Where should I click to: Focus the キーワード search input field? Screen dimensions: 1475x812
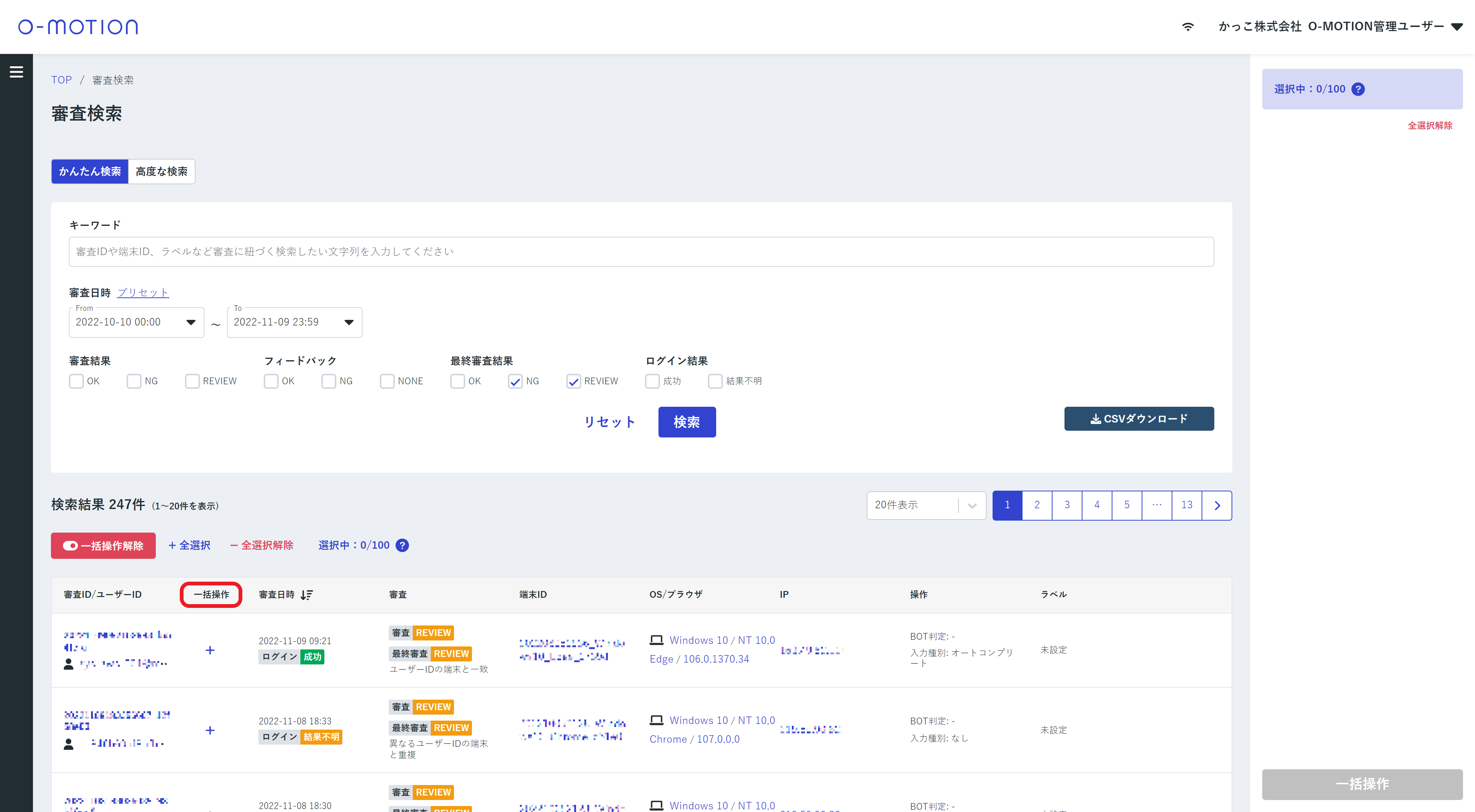pos(641,251)
